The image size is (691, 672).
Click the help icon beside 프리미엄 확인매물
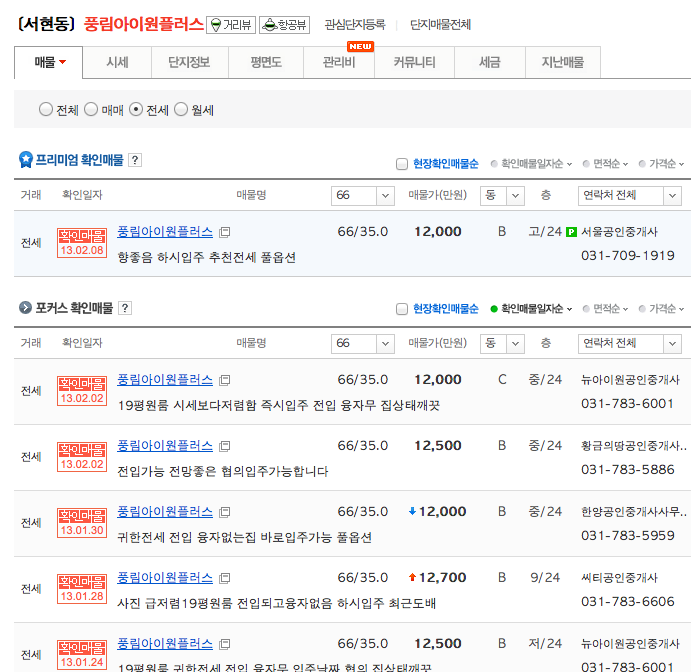click(135, 160)
